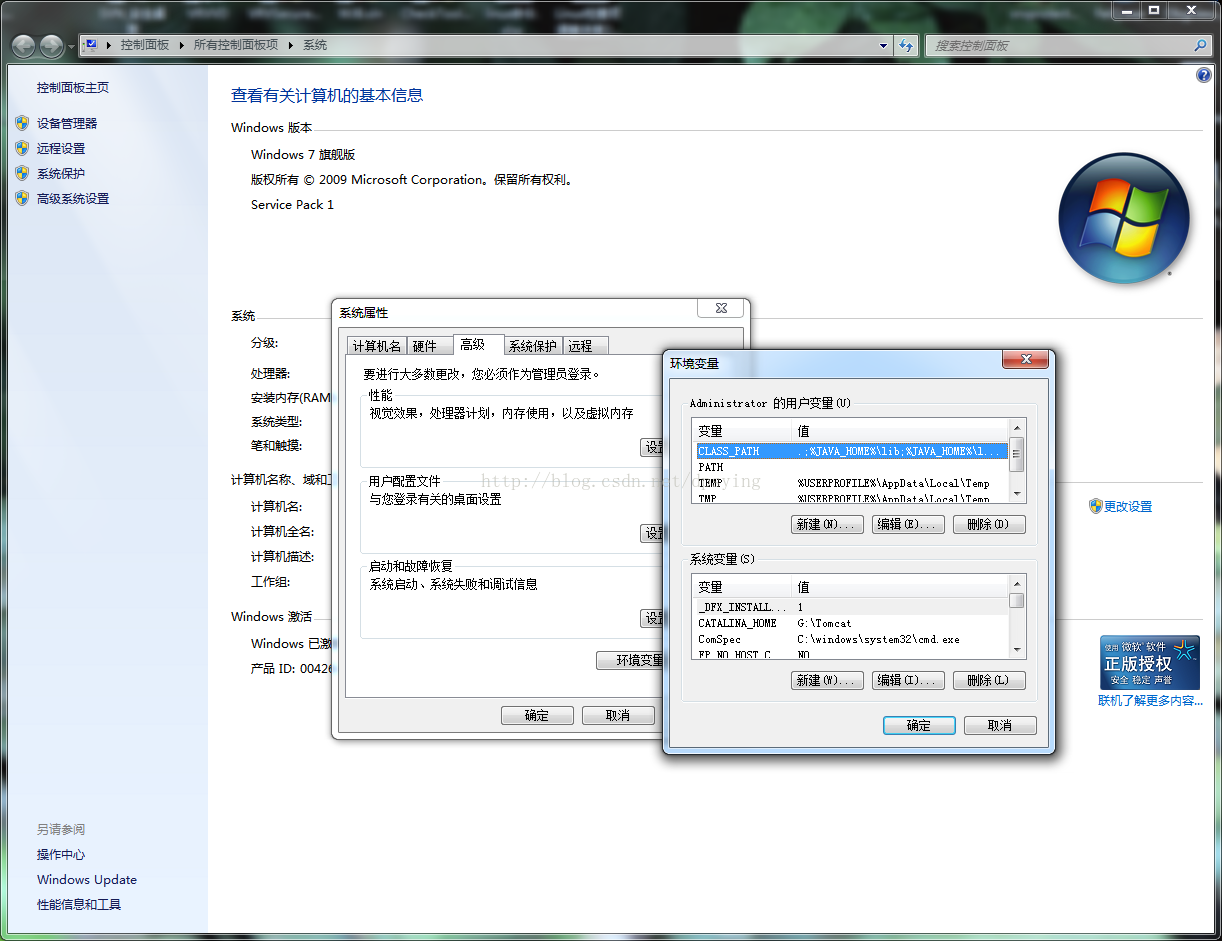1222x941 pixels.
Task: Click the shield icon next to 设备管理器
Action: (22, 123)
